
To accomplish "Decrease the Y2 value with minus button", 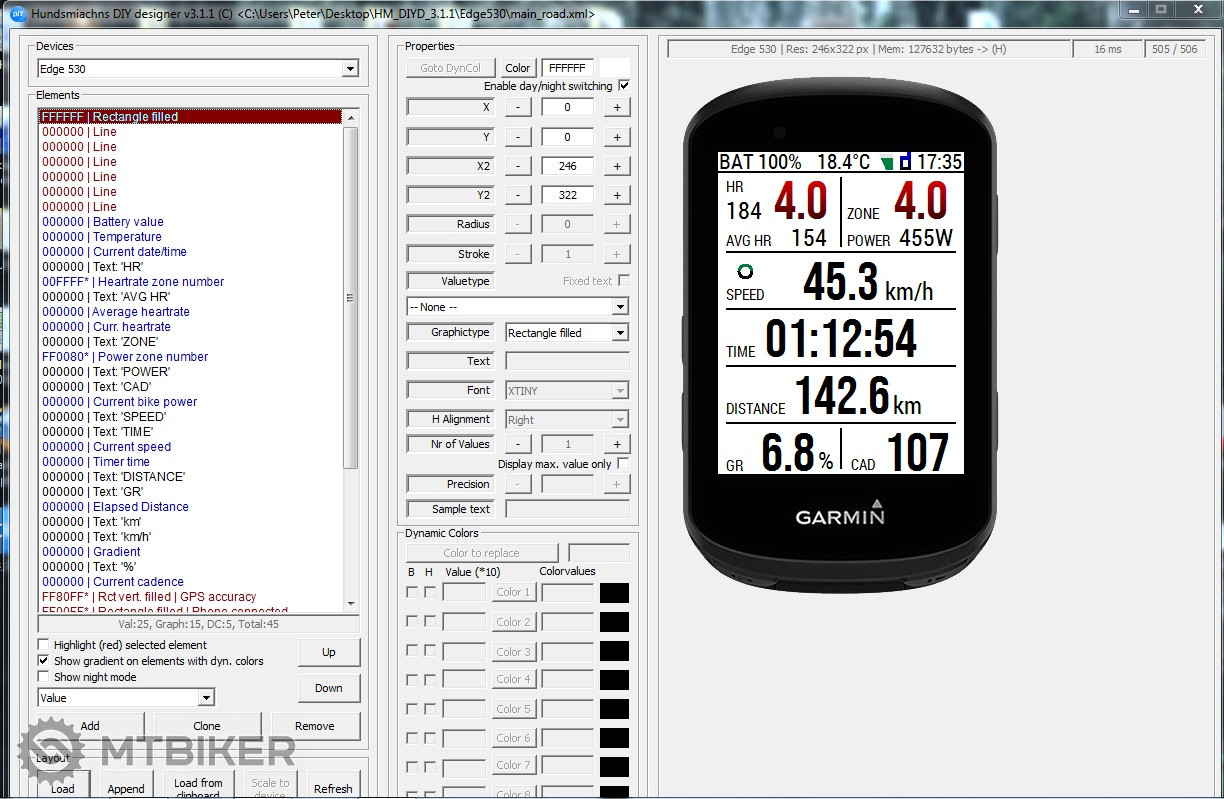I will click(517, 195).
